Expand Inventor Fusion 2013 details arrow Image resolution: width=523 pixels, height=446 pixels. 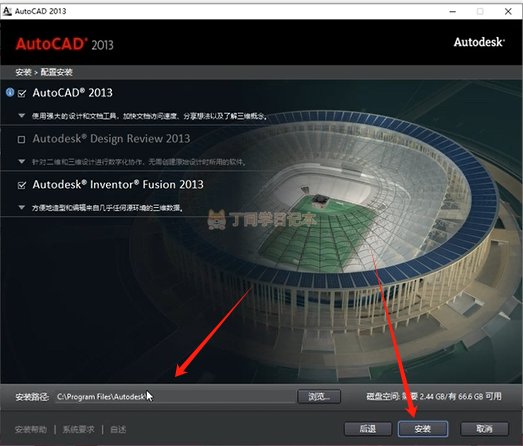22,207
